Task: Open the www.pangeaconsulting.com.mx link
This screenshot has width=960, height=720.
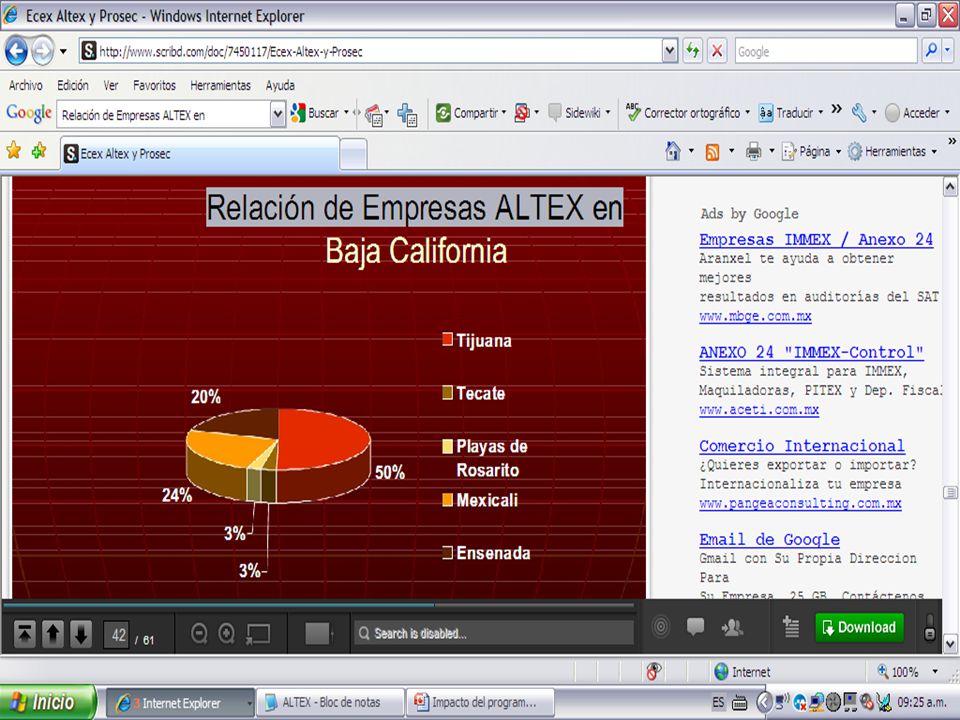Action: pyautogui.click(x=800, y=503)
